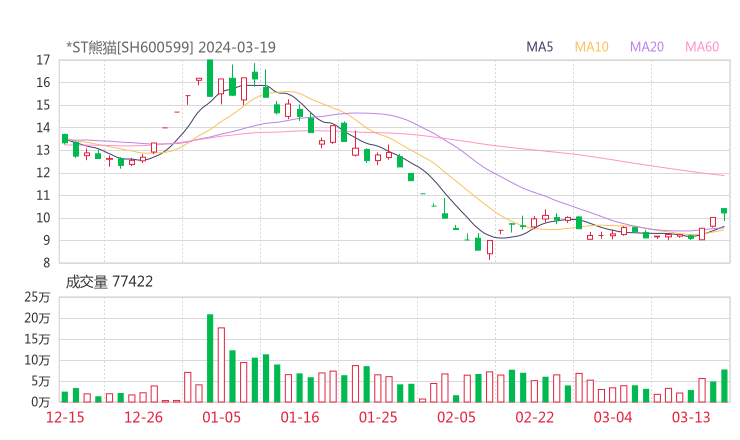The image size is (740, 440).
Task: Click the MA60 legend label
Action: [x=702, y=47]
